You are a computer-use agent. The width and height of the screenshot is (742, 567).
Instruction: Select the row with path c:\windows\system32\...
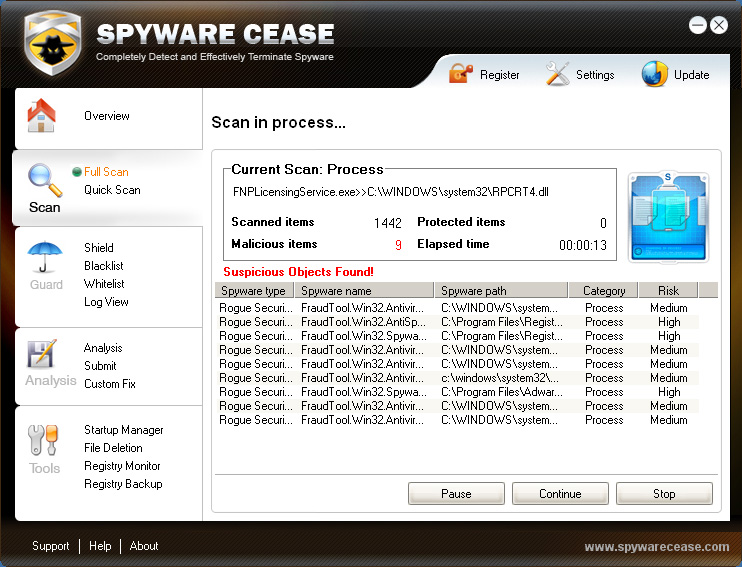coord(457,378)
